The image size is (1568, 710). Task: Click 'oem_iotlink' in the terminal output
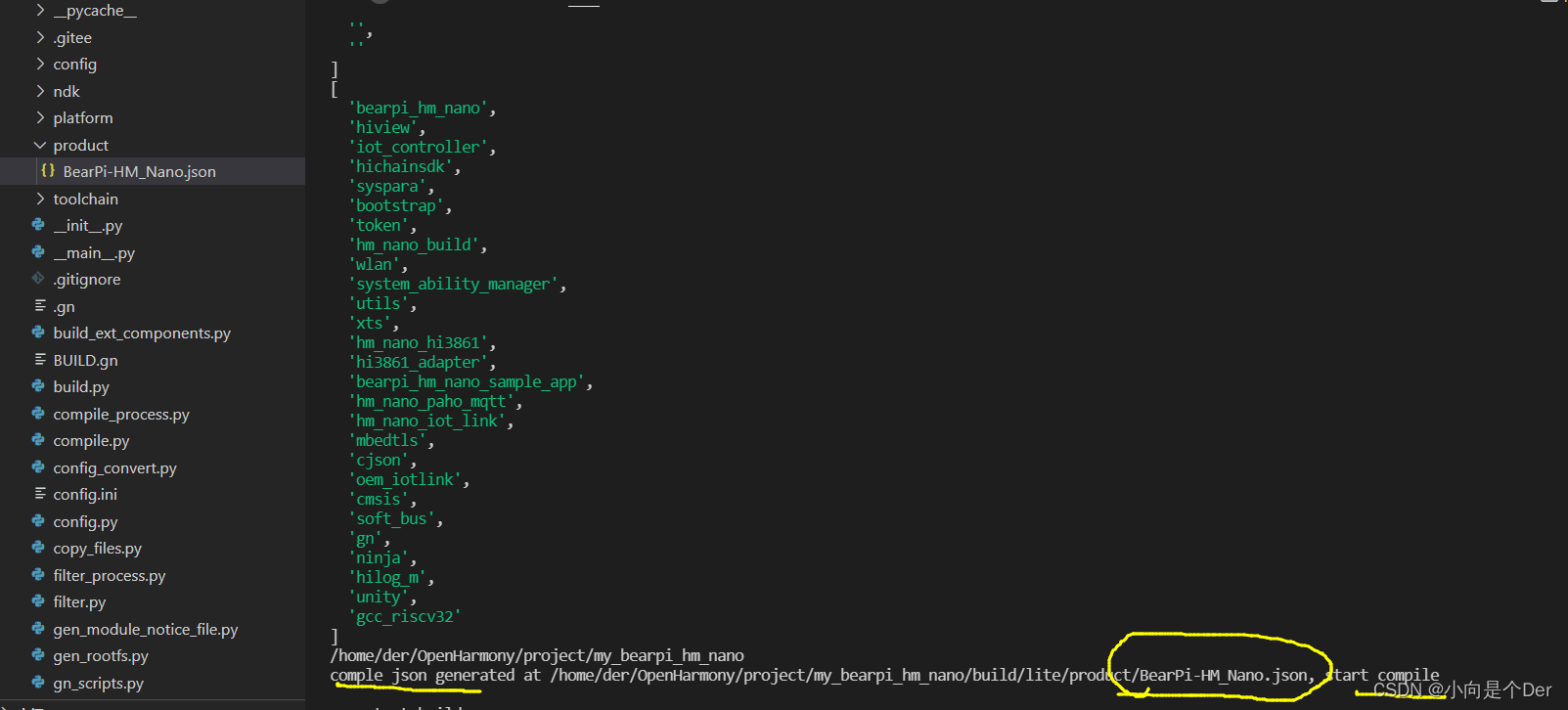(x=406, y=480)
